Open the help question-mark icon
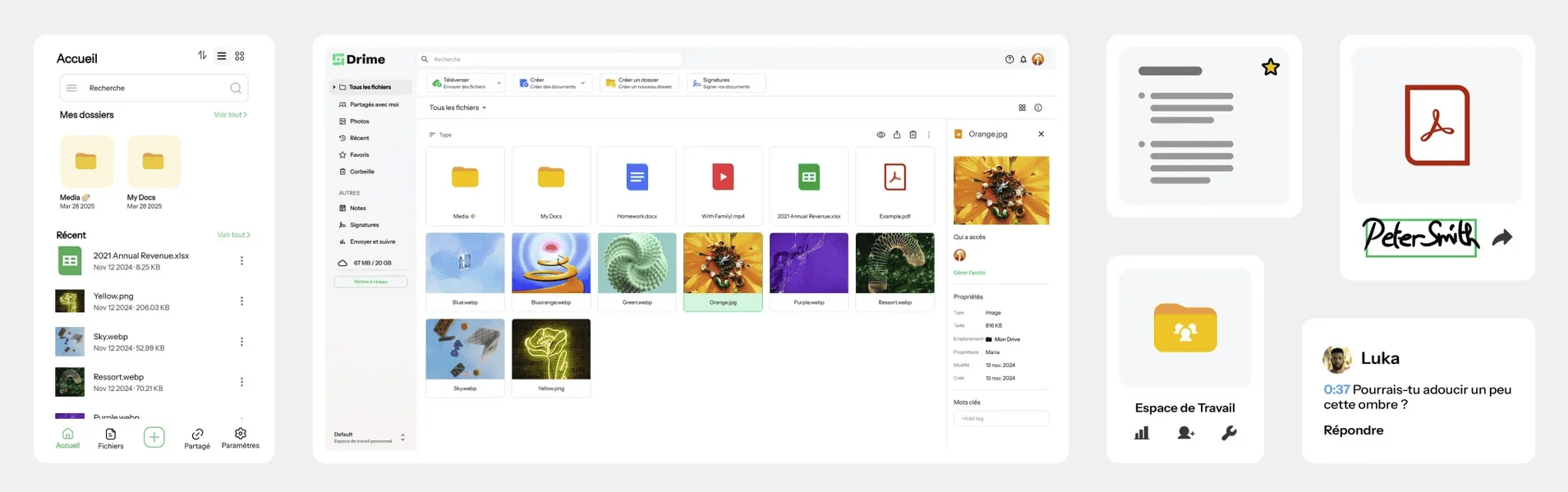The image size is (1568, 492). click(1009, 59)
